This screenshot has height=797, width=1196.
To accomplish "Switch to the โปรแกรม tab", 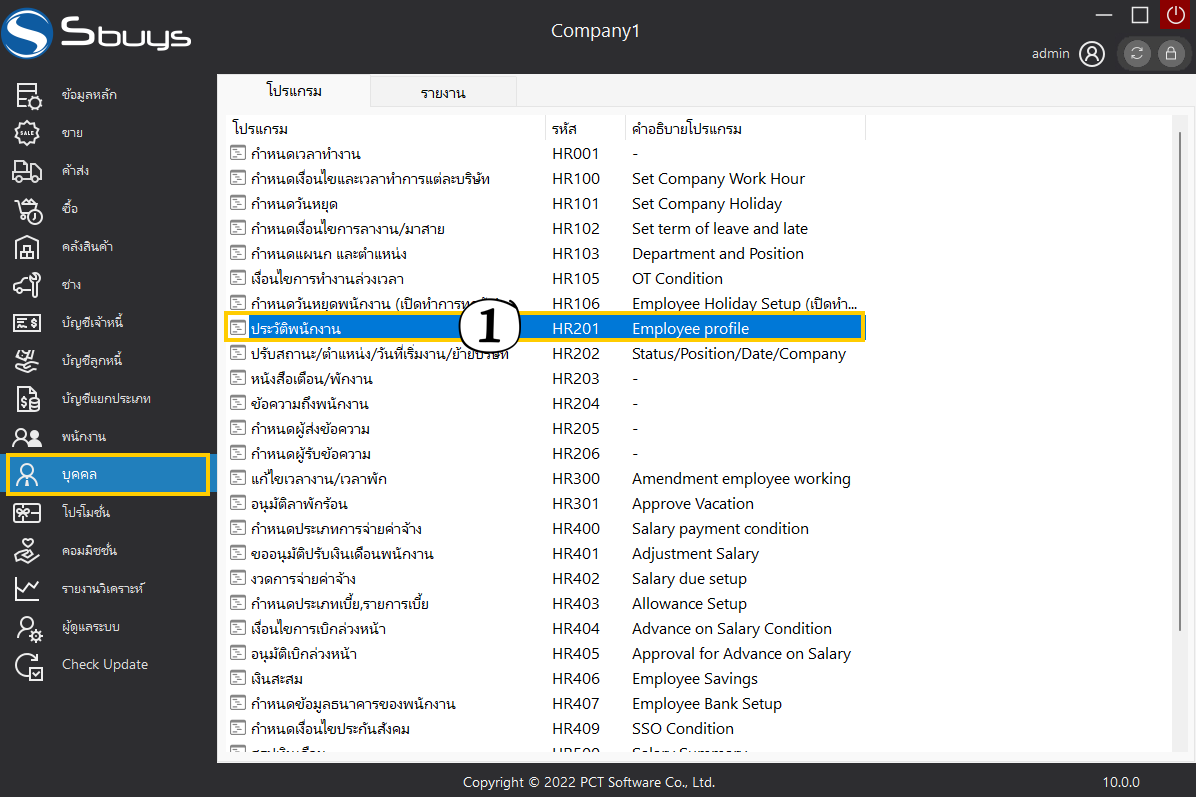I will click(x=294, y=91).
